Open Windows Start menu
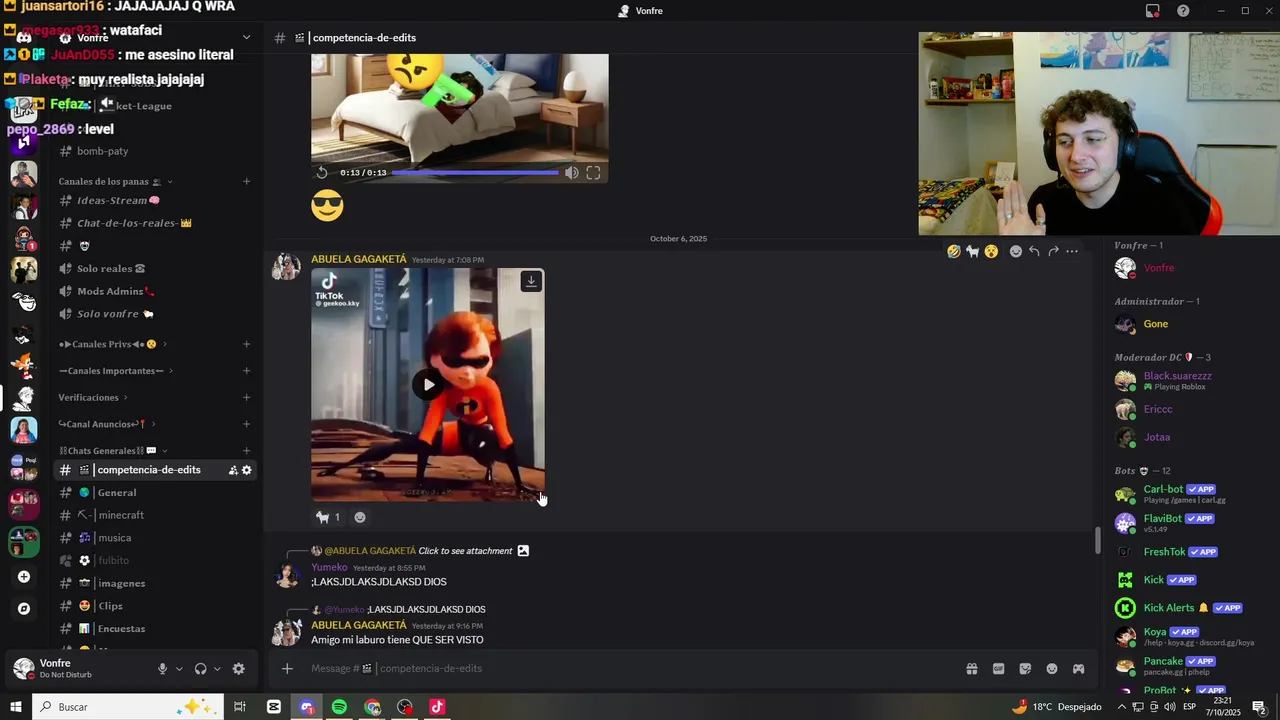The image size is (1280, 720). (x=15, y=707)
